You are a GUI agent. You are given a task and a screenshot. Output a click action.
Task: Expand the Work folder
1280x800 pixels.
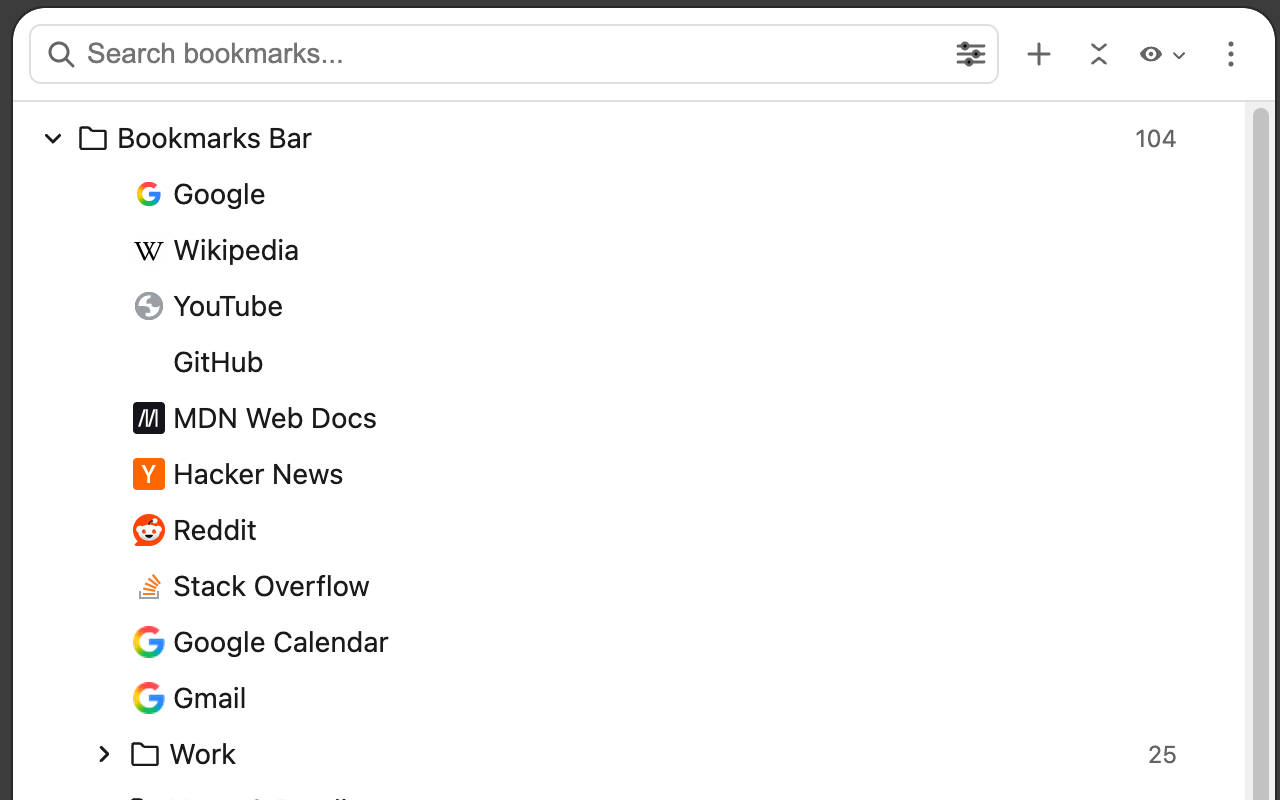(x=104, y=754)
